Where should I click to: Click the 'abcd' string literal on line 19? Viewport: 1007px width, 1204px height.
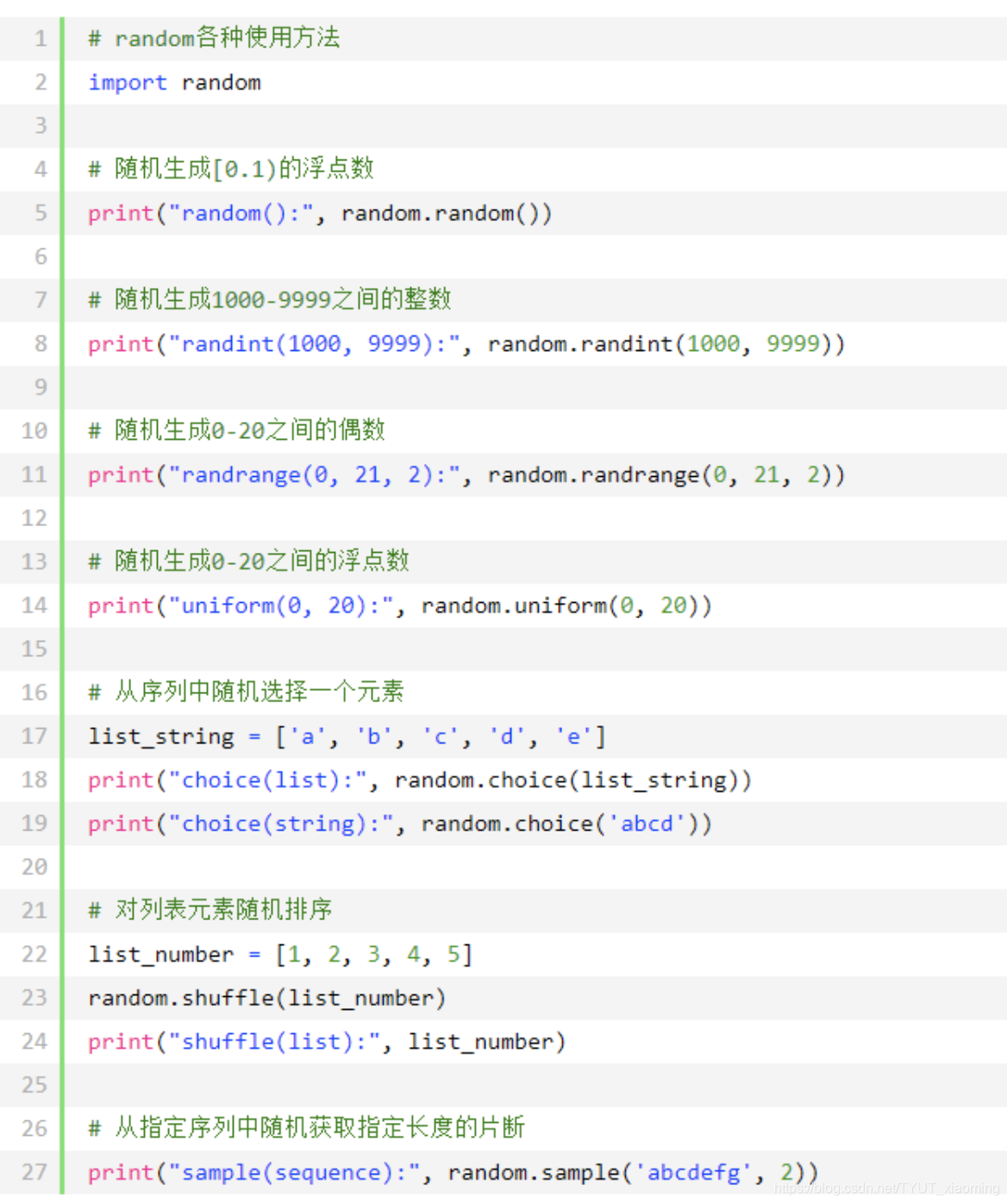[647, 824]
